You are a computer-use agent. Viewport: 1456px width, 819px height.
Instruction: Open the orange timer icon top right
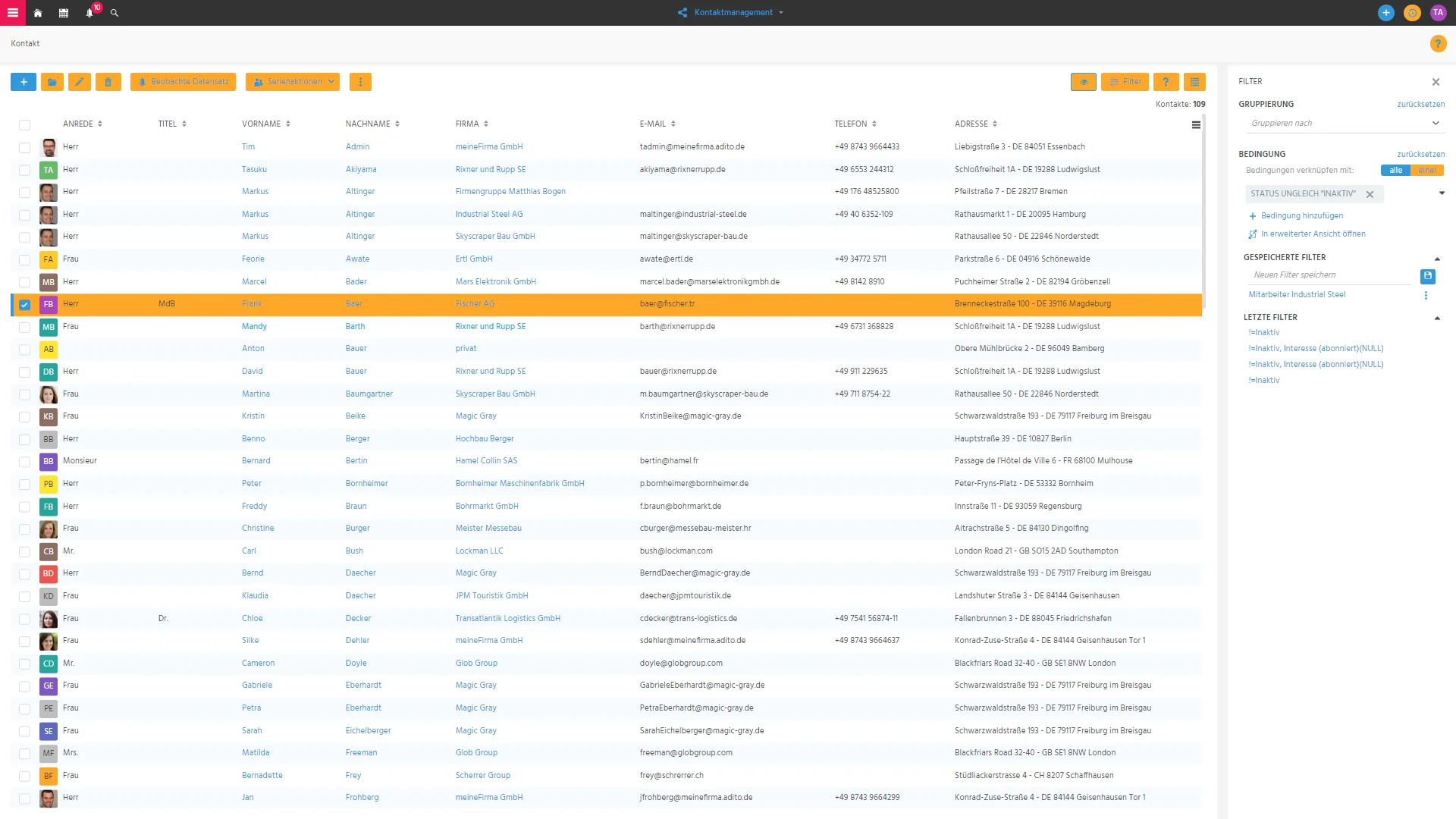pyautogui.click(x=1412, y=13)
